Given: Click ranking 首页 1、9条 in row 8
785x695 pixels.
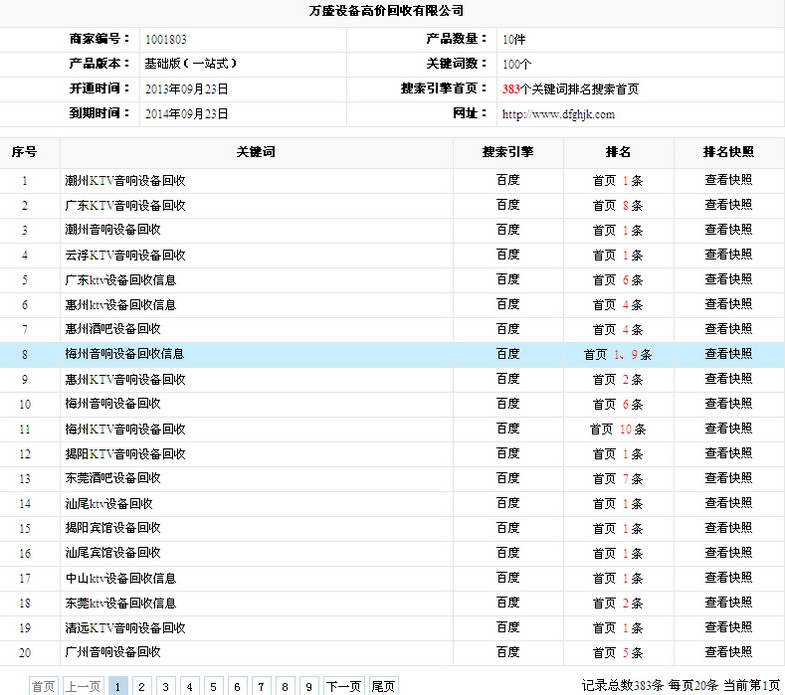Looking at the screenshot, I should [x=618, y=355].
